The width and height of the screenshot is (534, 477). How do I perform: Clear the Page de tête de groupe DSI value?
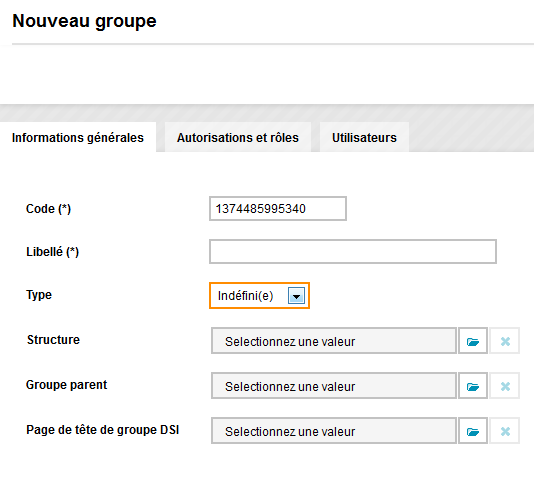pyautogui.click(x=505, y=431)
